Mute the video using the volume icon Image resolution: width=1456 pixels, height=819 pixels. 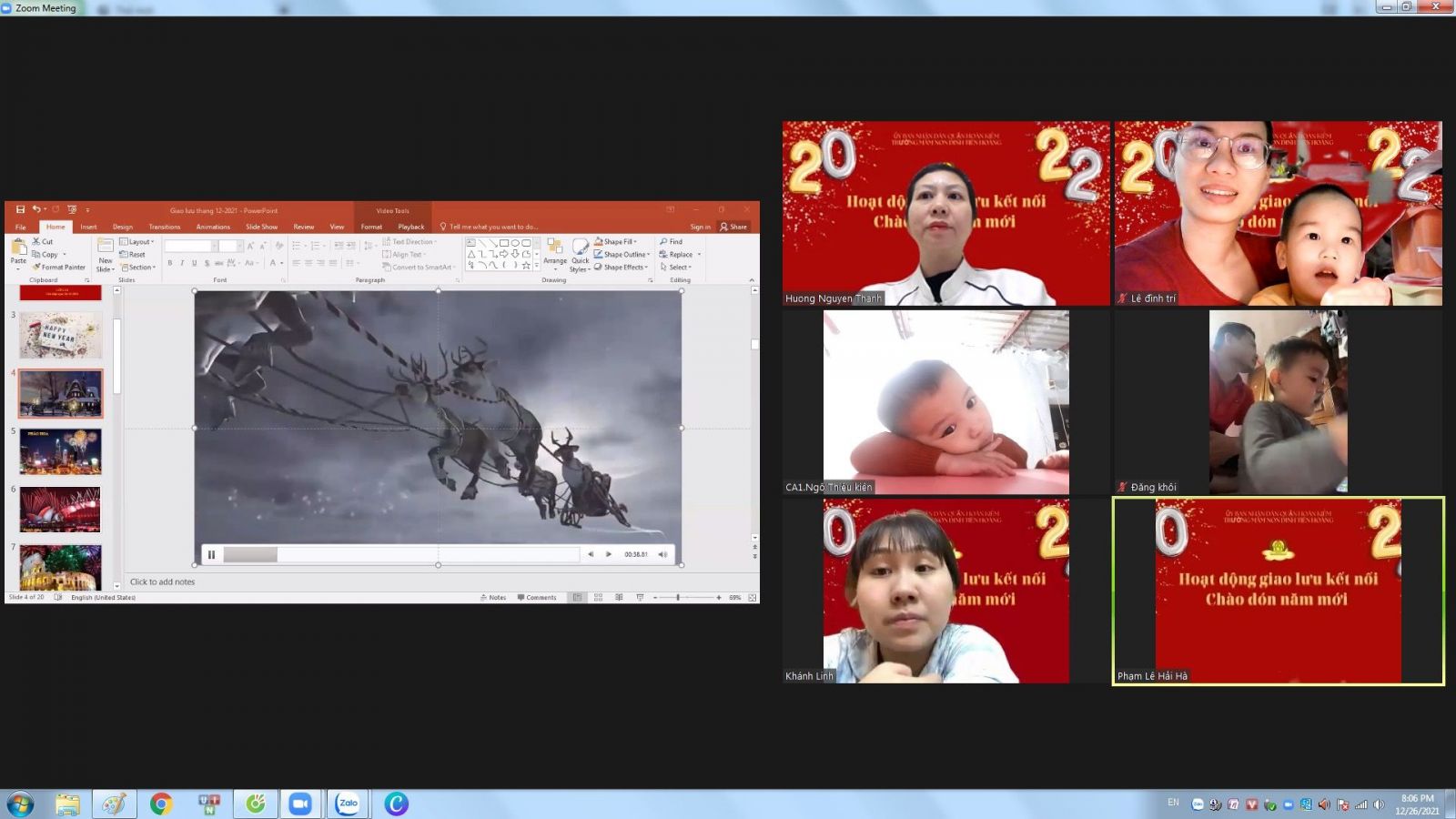pos(662,554)
